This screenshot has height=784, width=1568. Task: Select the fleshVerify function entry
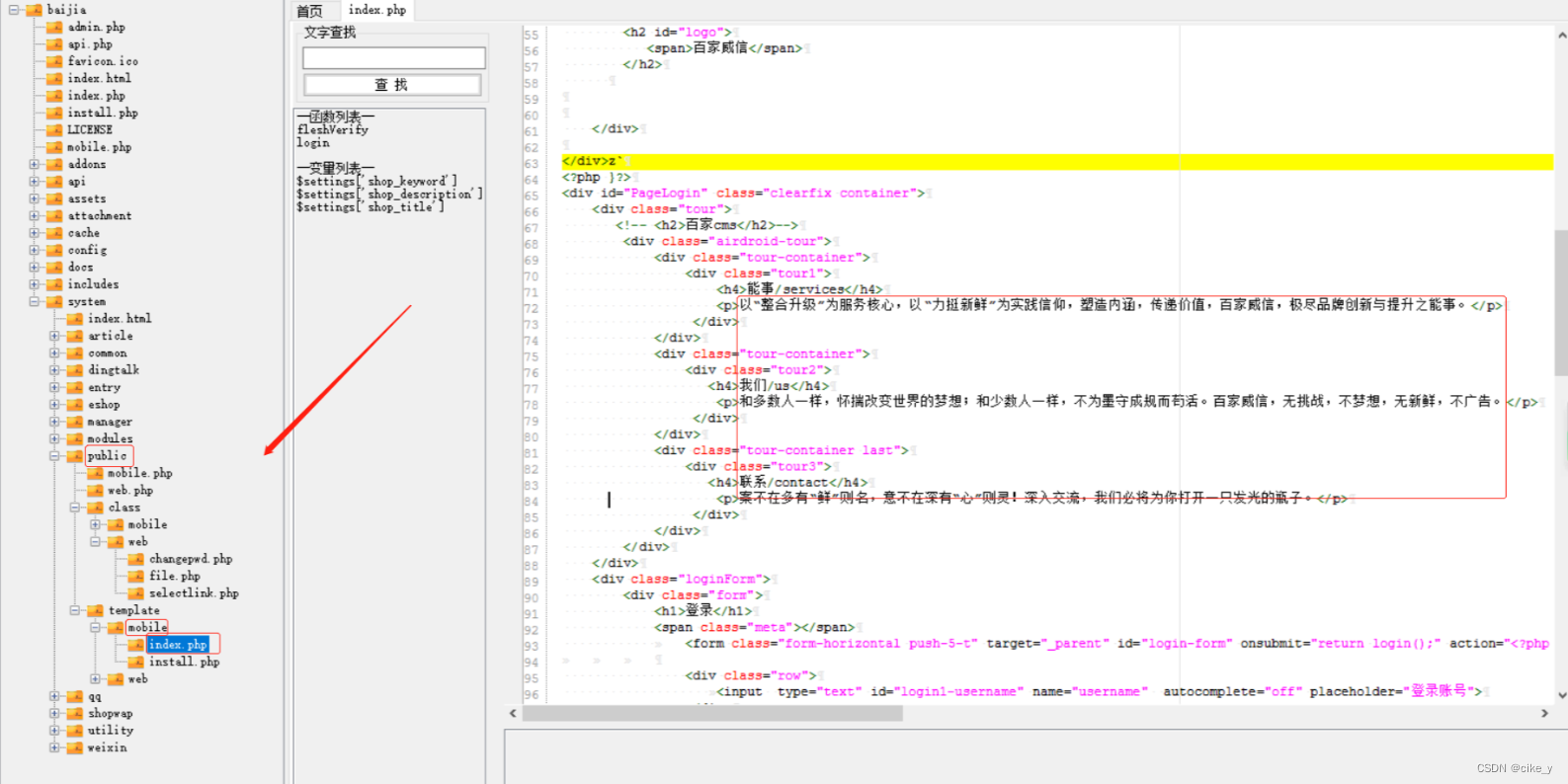[x=333, y=129]
